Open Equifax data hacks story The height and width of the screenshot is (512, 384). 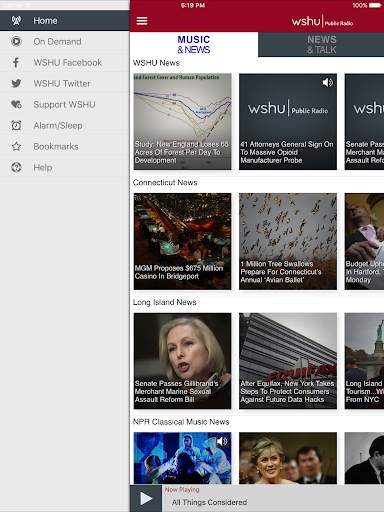point(288,361)
